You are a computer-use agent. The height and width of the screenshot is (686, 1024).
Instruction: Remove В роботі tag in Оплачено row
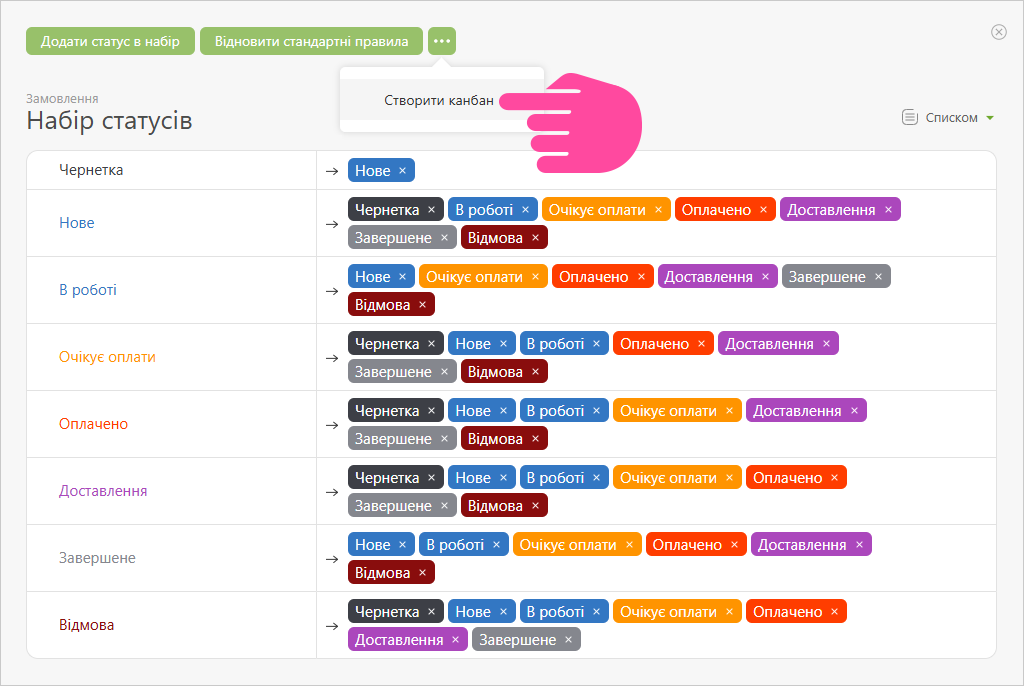[596, 411]
